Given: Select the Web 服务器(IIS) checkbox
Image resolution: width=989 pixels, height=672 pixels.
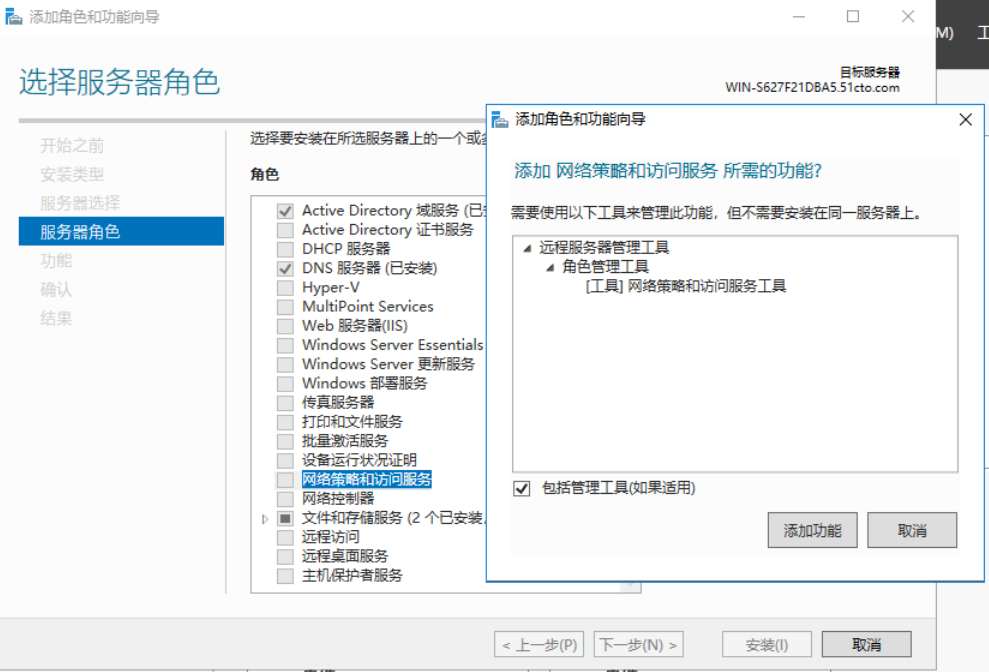Looking at the screenshot, I should (x=285, y=326).
